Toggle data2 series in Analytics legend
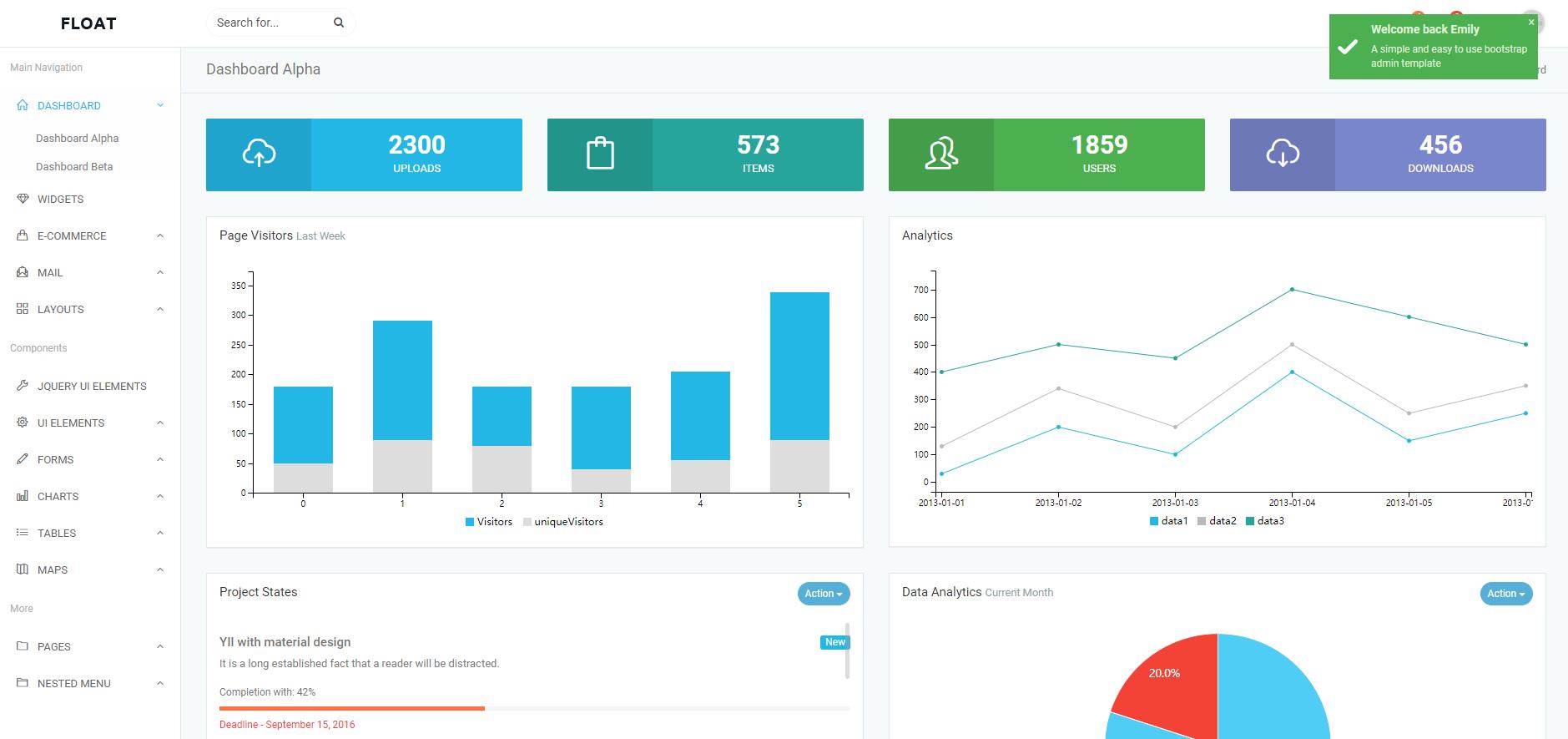The width and height of the screenshot is (1568, 739). point(1217,521)
